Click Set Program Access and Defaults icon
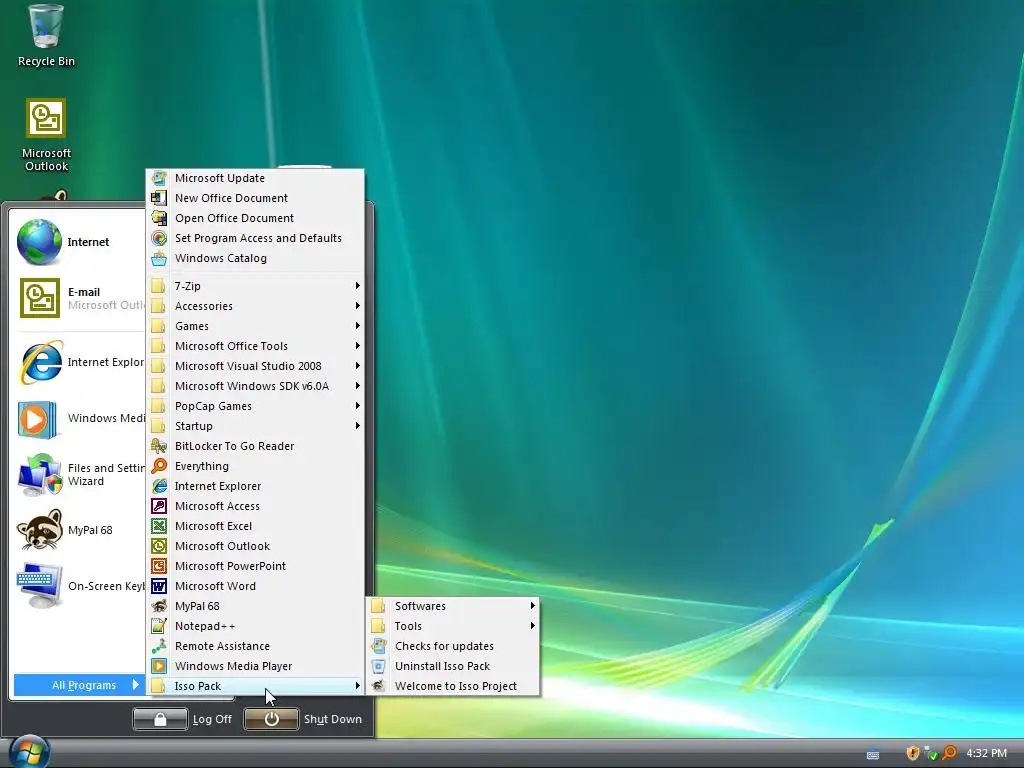Image resolution: width=1024 pixels, height=768 pixels. point(159,238)
